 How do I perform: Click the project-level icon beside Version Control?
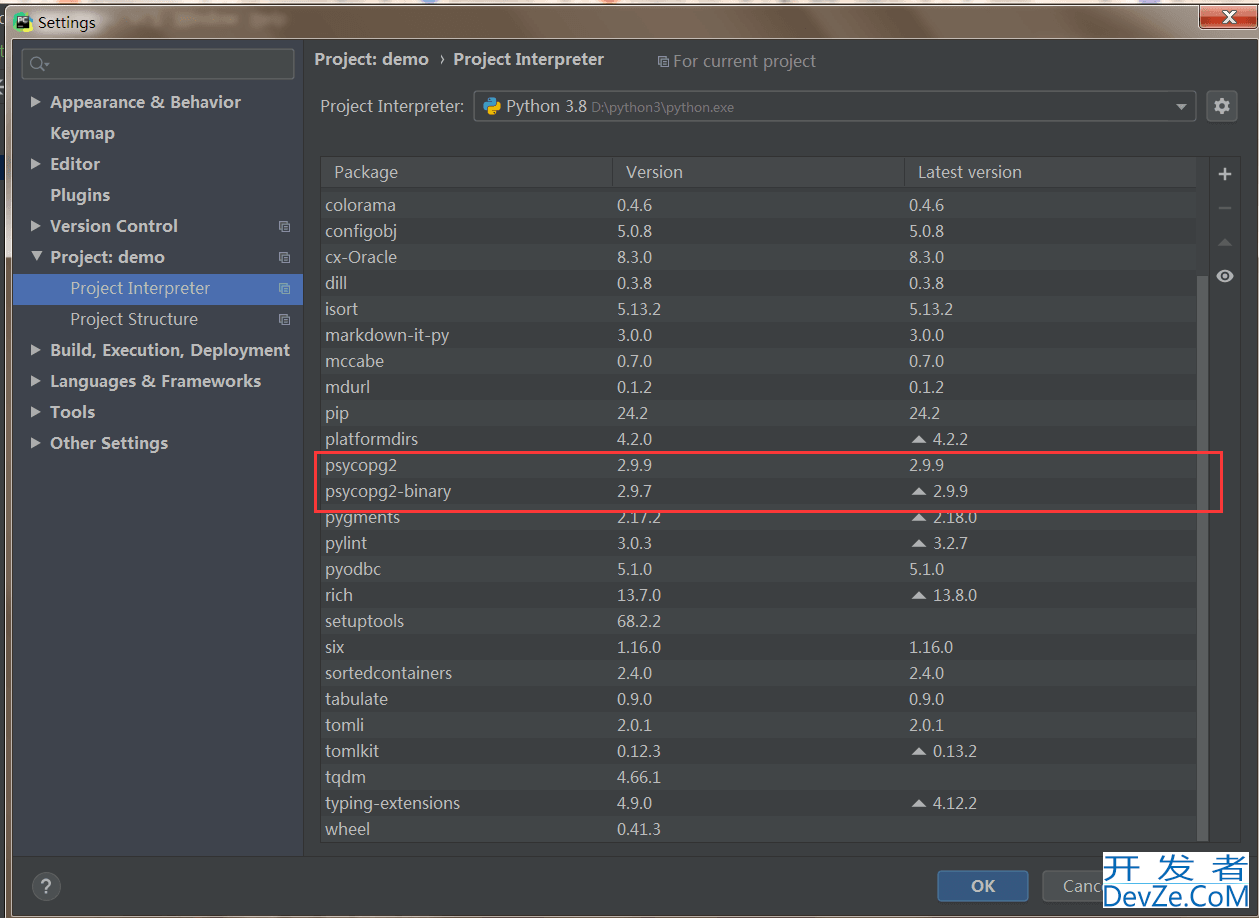pos(284,226)
